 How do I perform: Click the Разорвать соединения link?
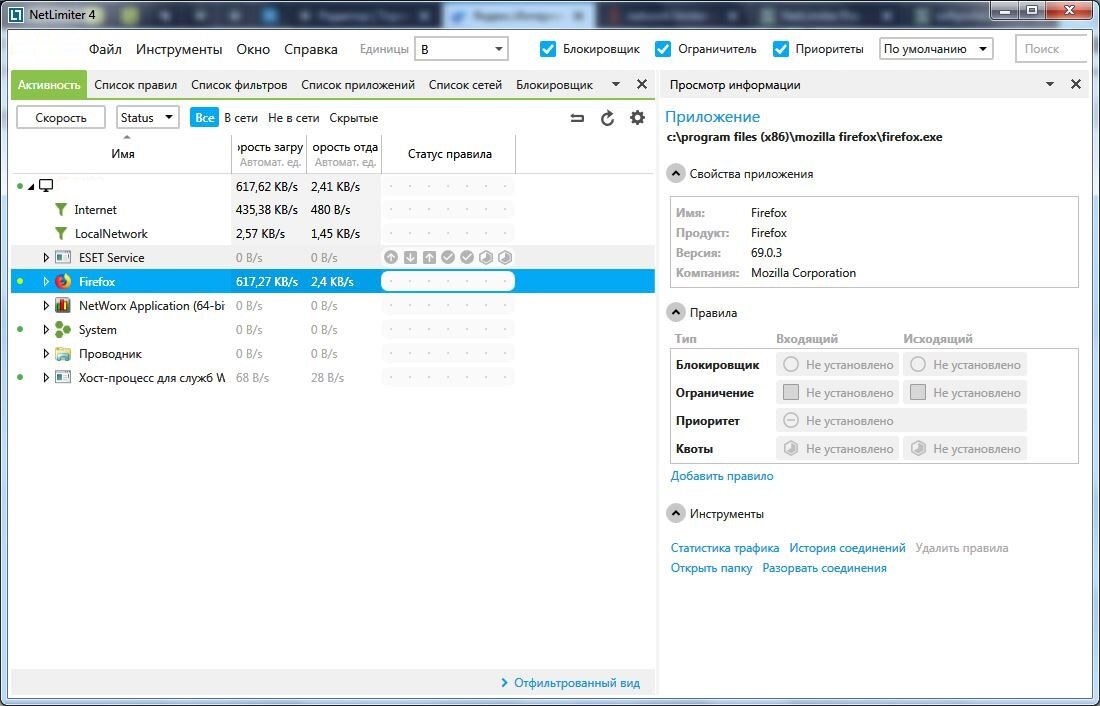(x=824, y=568)
